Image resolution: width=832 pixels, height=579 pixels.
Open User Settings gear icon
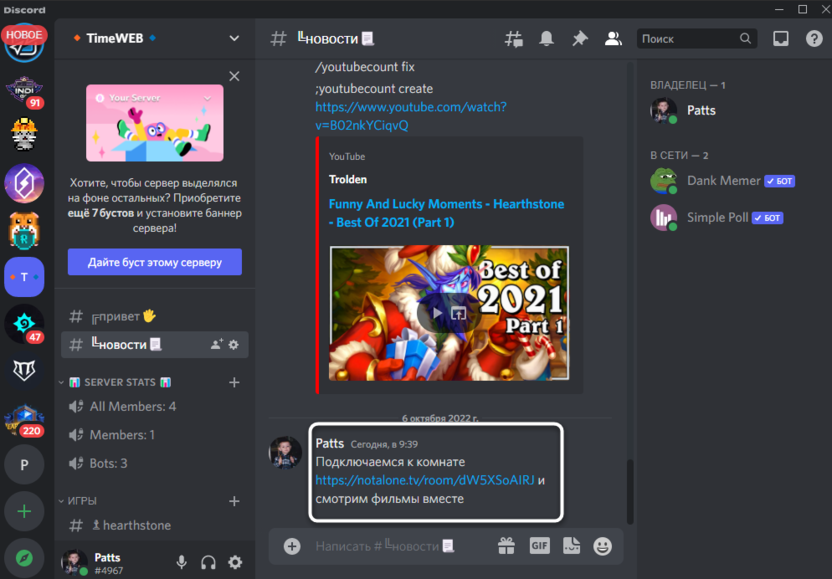pos(235,563)
